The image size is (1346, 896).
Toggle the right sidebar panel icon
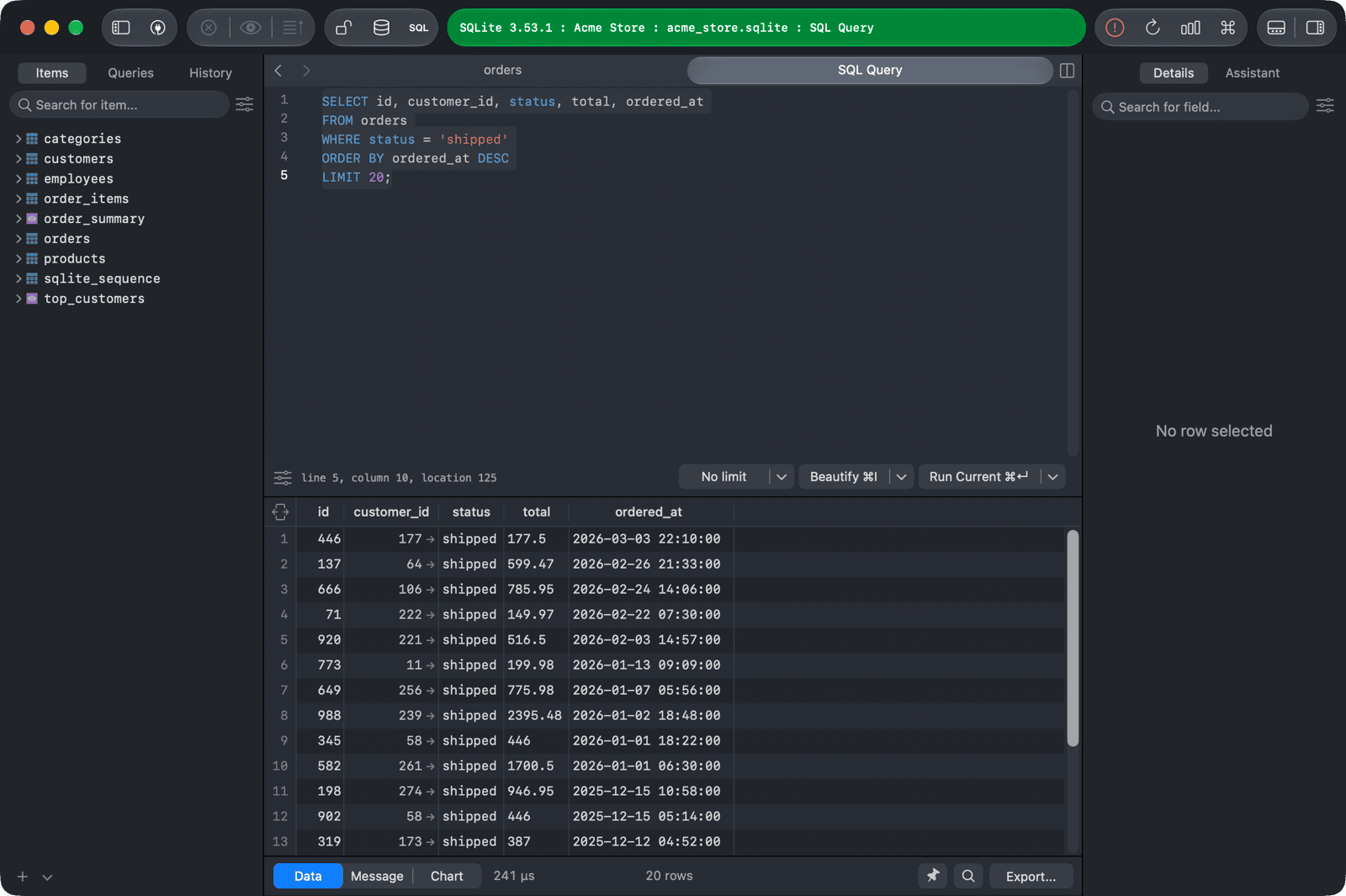pyautogui.click(x=1315, y=28)
